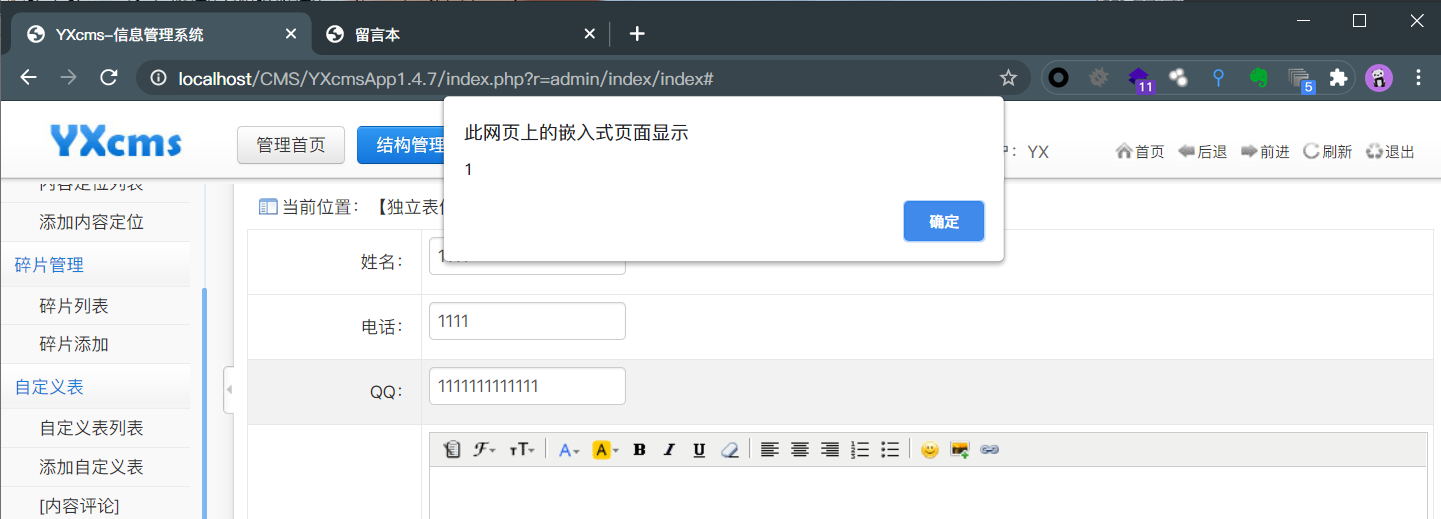
Task: Click the 电话 input field
Action: coord(527,321)
